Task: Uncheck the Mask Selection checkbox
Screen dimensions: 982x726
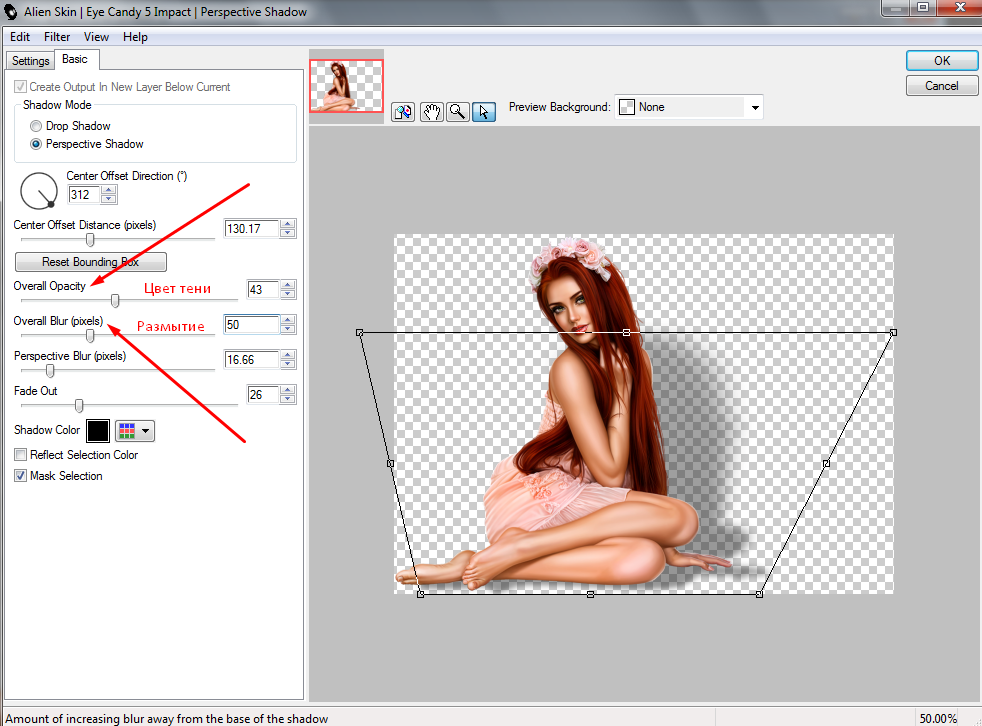Action: [x=21, y=476]
